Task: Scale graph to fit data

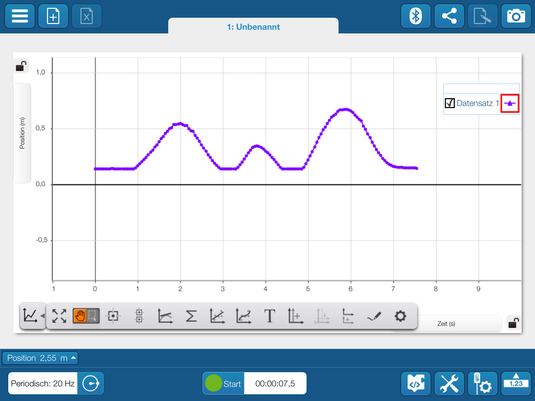Action: [59, 316]
